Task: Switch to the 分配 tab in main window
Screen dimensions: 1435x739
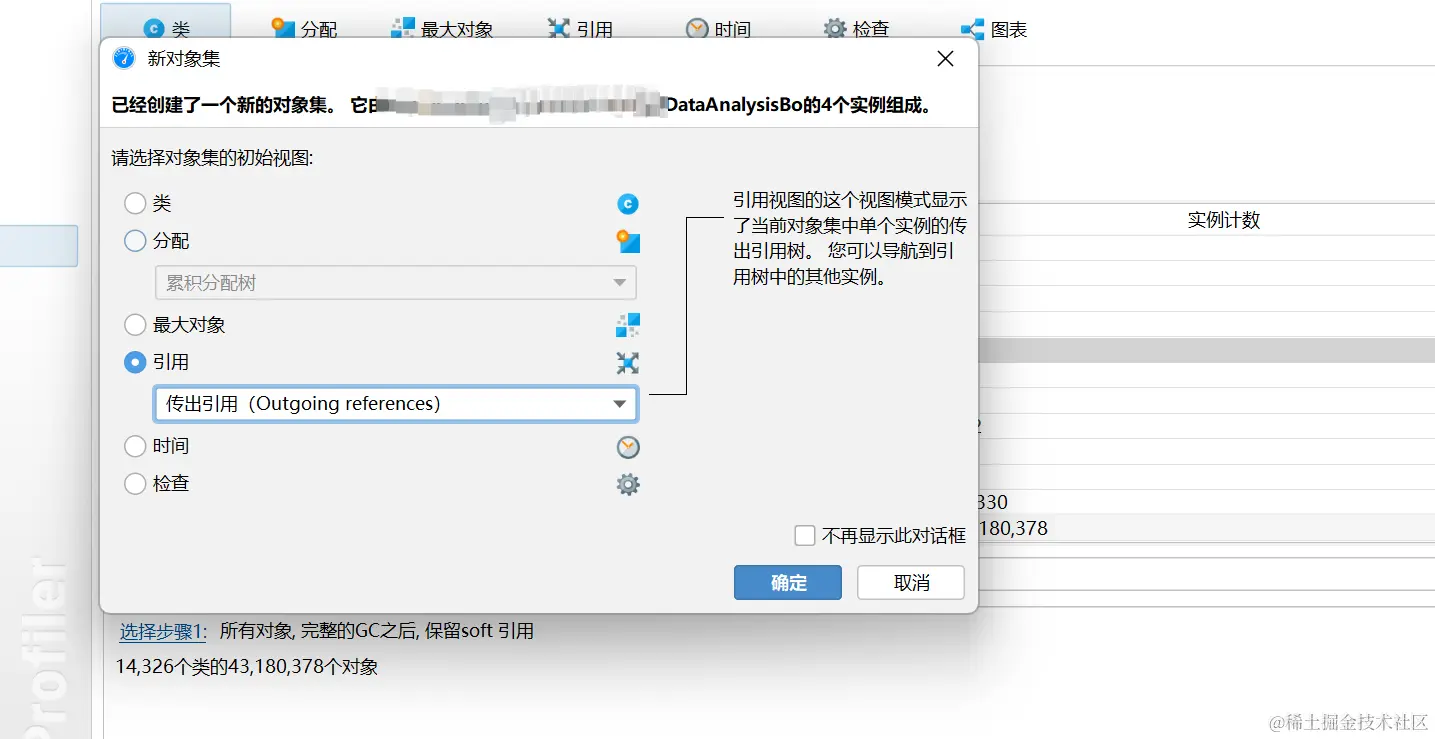Action: point(305,29)
